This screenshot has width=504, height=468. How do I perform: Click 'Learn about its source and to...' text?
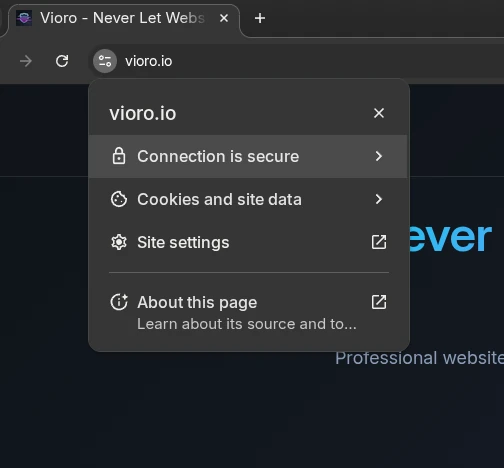pyautogui.click(x=247, y=324)
